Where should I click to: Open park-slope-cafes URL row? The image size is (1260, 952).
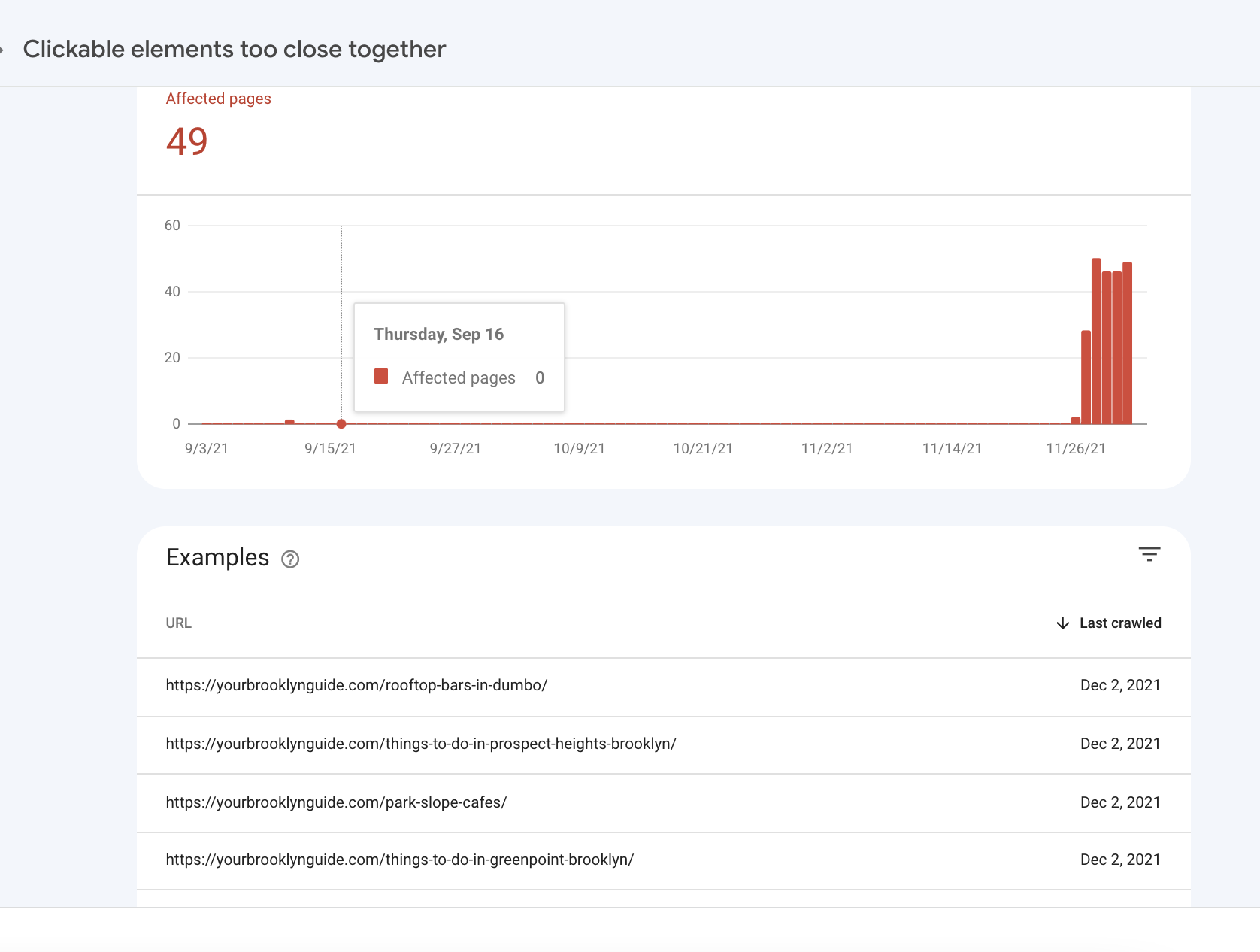(664, 803)
